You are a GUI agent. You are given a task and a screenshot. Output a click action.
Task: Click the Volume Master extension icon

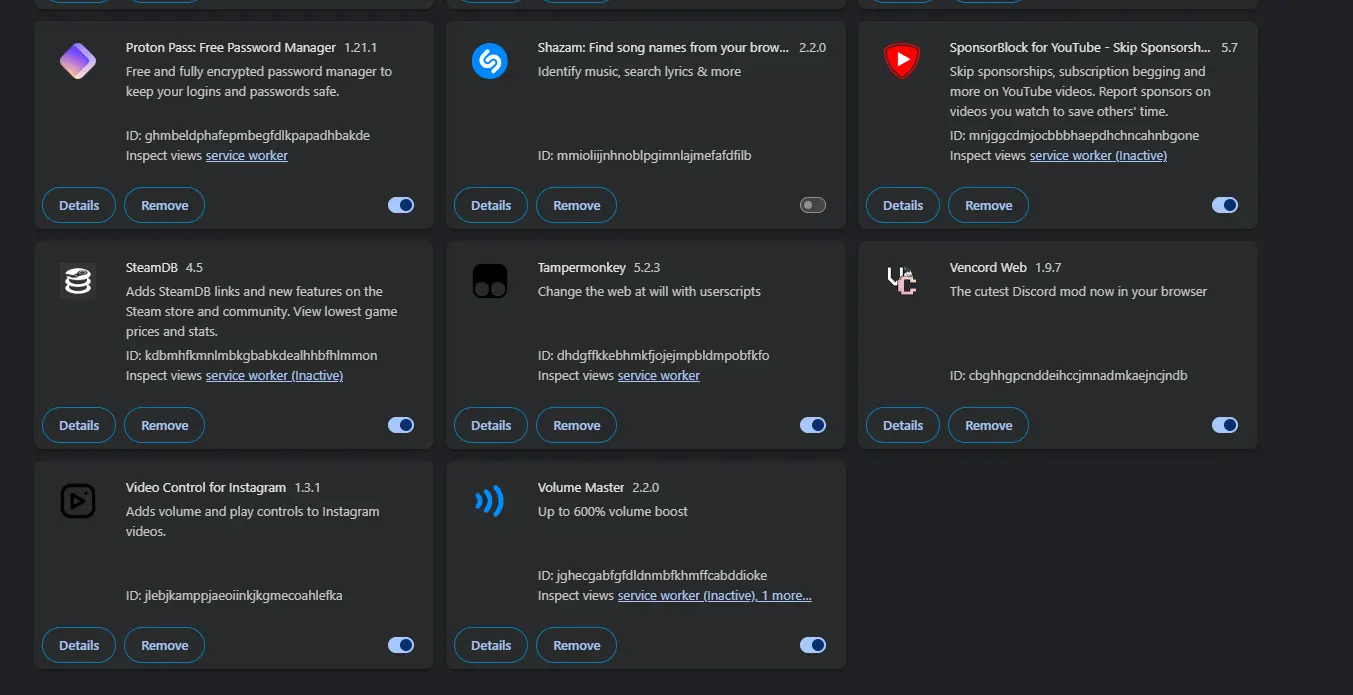pos(490,501)
